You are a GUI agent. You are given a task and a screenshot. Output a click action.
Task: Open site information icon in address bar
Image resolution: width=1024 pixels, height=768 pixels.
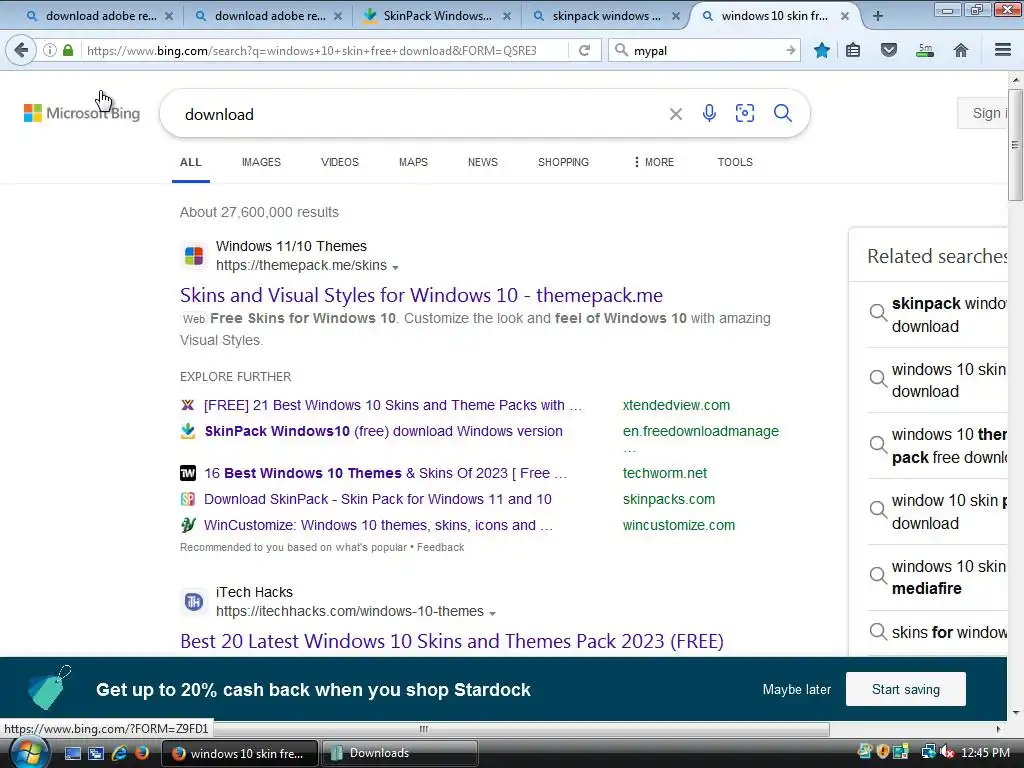point(50,50)
